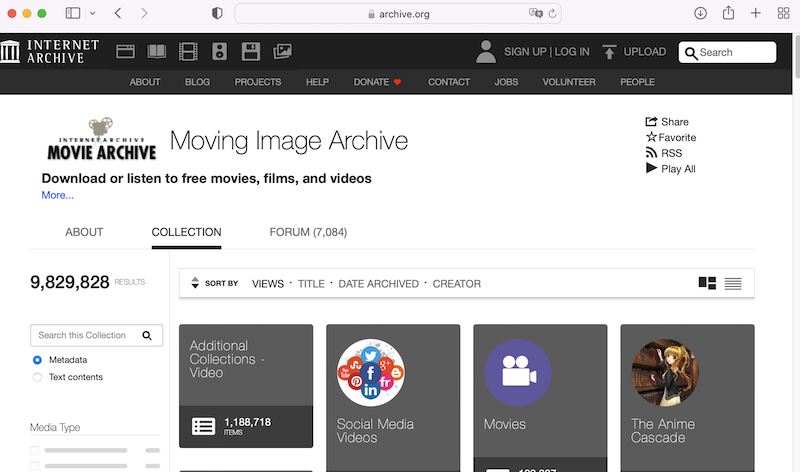800x472 pixels.
Task: Click the Share icon
Action: pyautogui.click(x=651, y=121)
